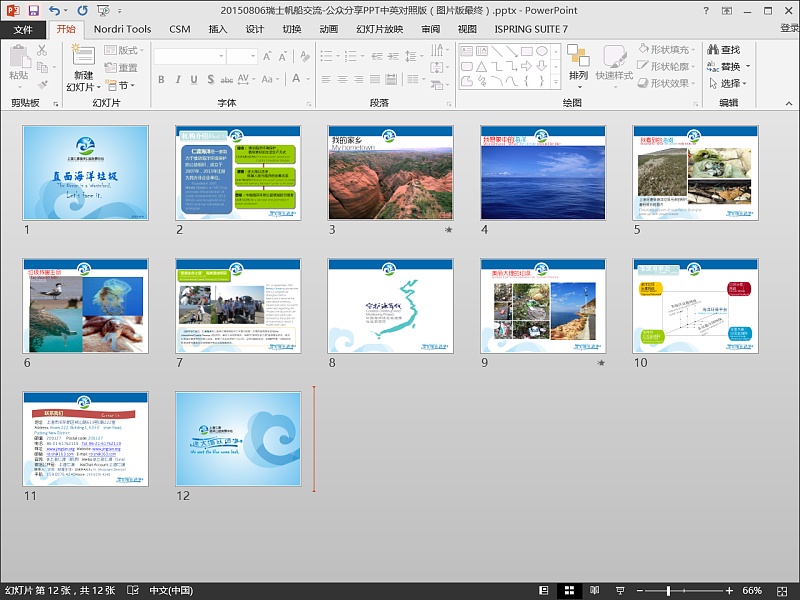The height and width of the screenshot is (600, 800).
Task: Click the Slide Show icon in status bar
Action: point(620,590)
